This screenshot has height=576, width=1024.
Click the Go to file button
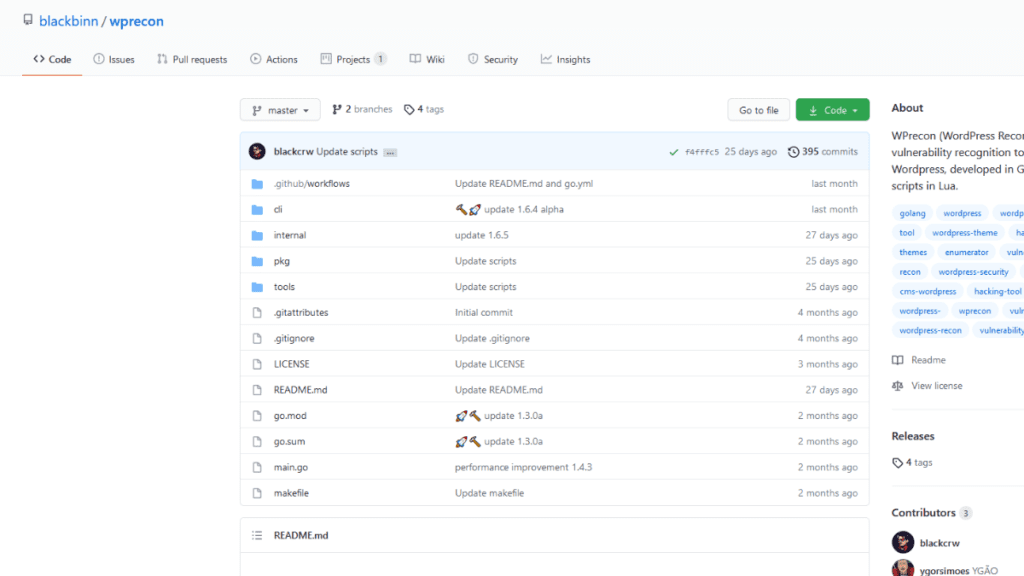[x=758, y=110]
